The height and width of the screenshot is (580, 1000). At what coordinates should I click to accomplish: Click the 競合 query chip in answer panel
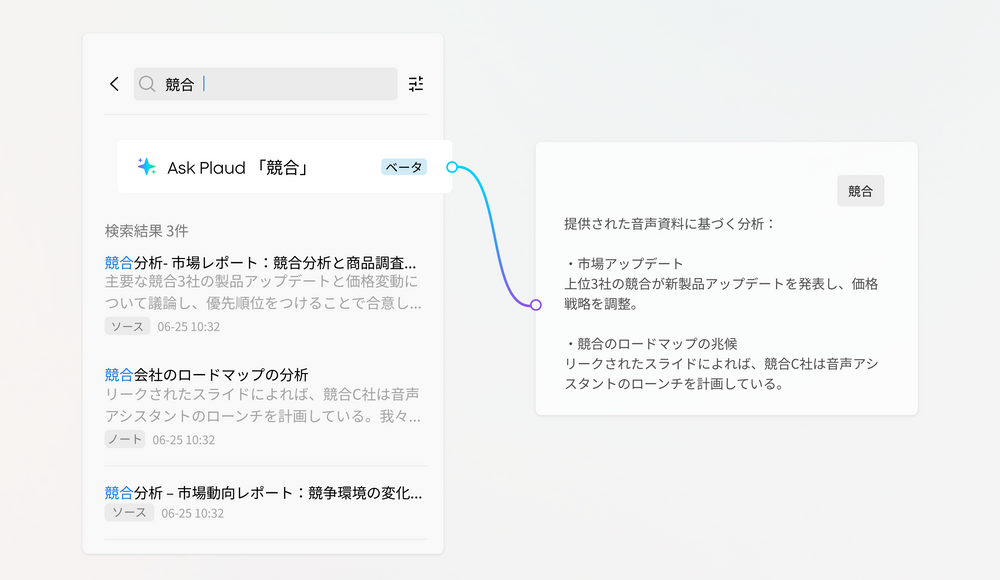tap(860, 191)
